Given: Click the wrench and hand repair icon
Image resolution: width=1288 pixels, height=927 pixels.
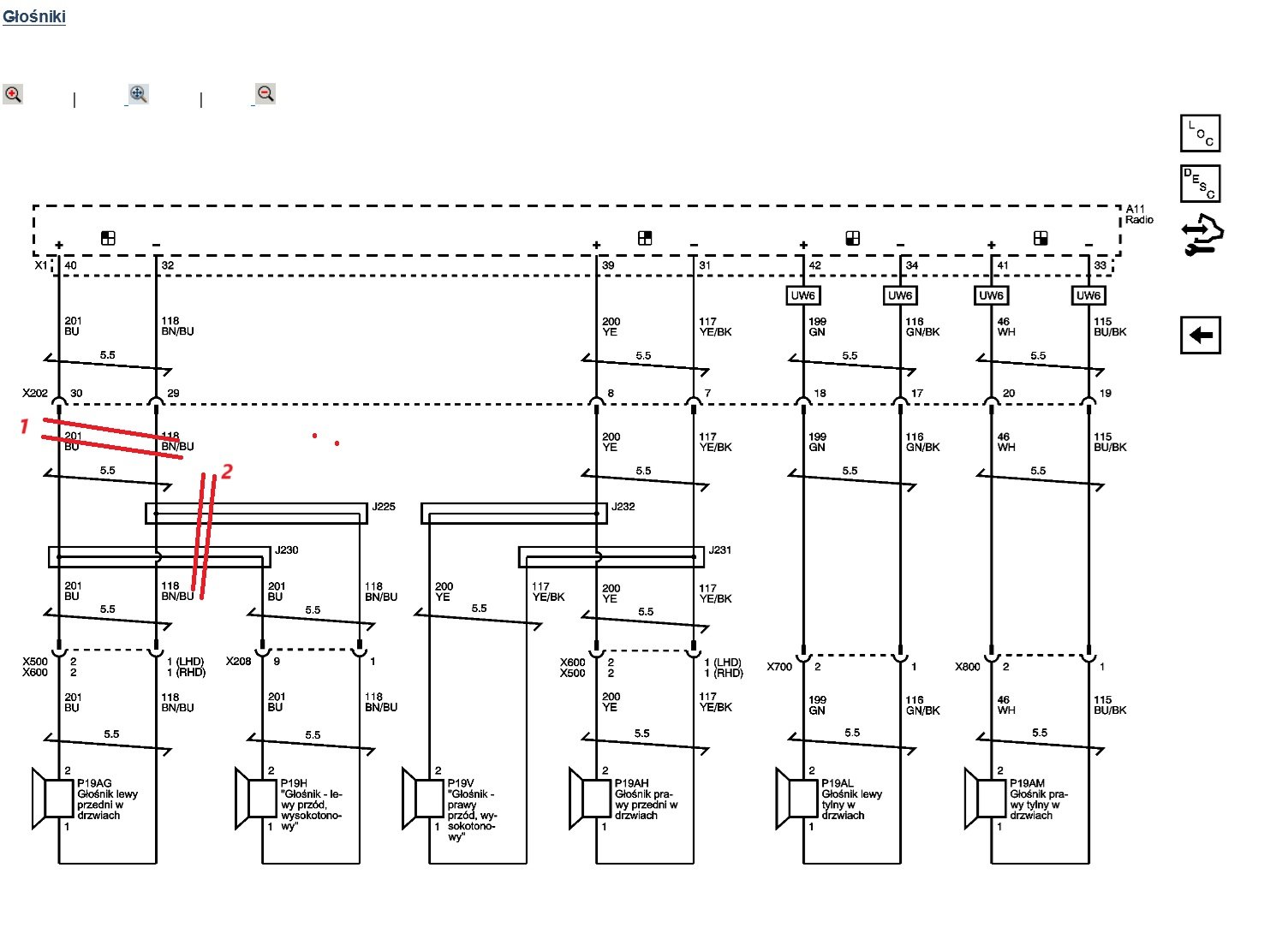Looking at the screenshot, I should (x=1202, y=235).
